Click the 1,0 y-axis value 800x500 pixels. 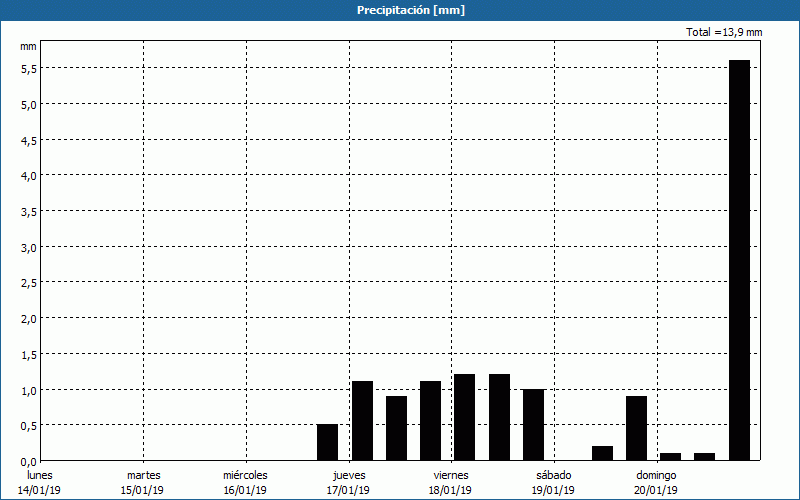(x=29, y=390)
